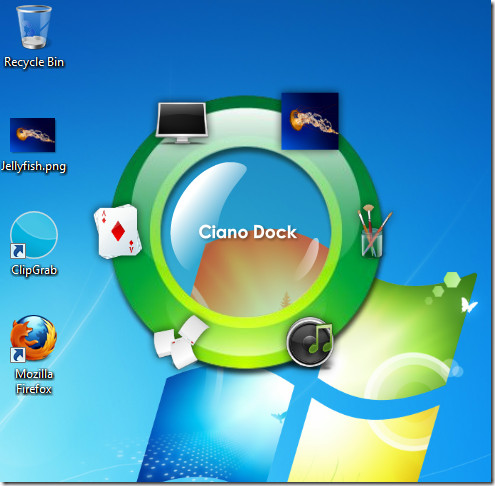Open the ace of diamonds card game icon
The width and height of the screenshot is (495, 486).
118,232
